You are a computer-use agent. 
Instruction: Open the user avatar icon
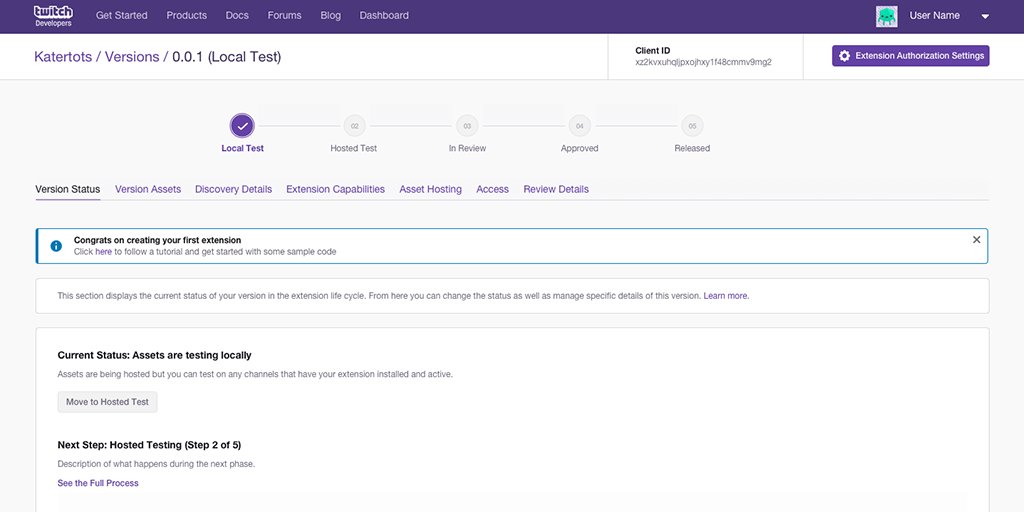(x=886, y=16)
